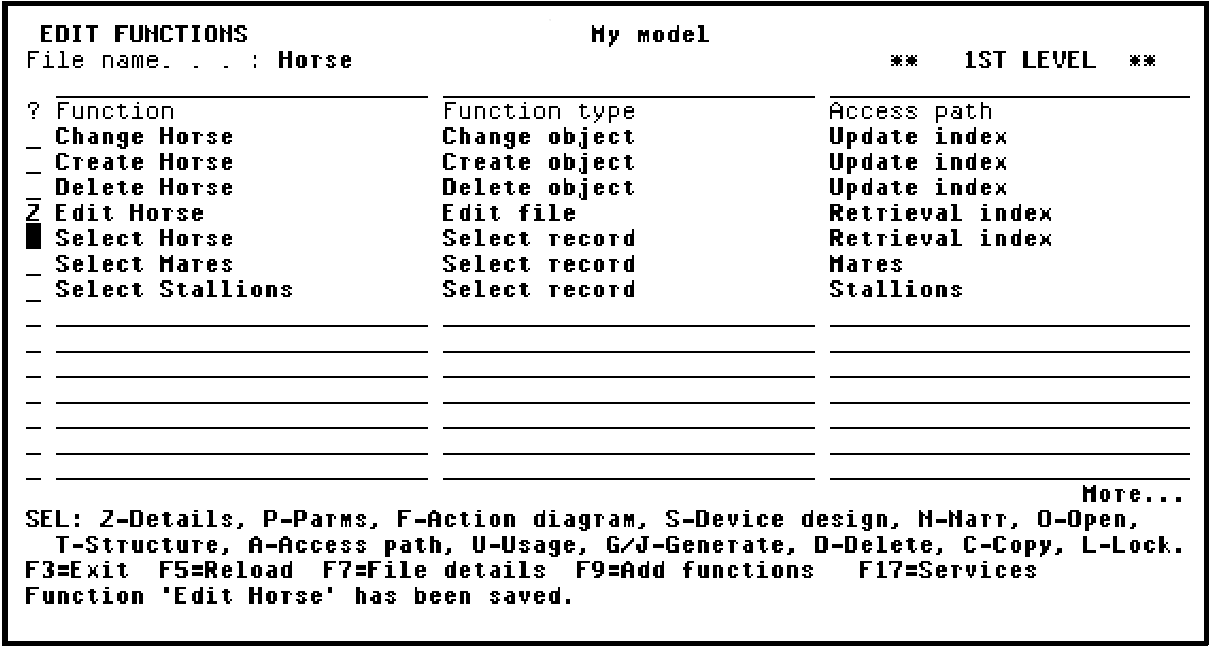The height and width of the screenshot is (650, 1209).
Task: Click the cursor block beside Select Horse
Action: pos(35,239)
